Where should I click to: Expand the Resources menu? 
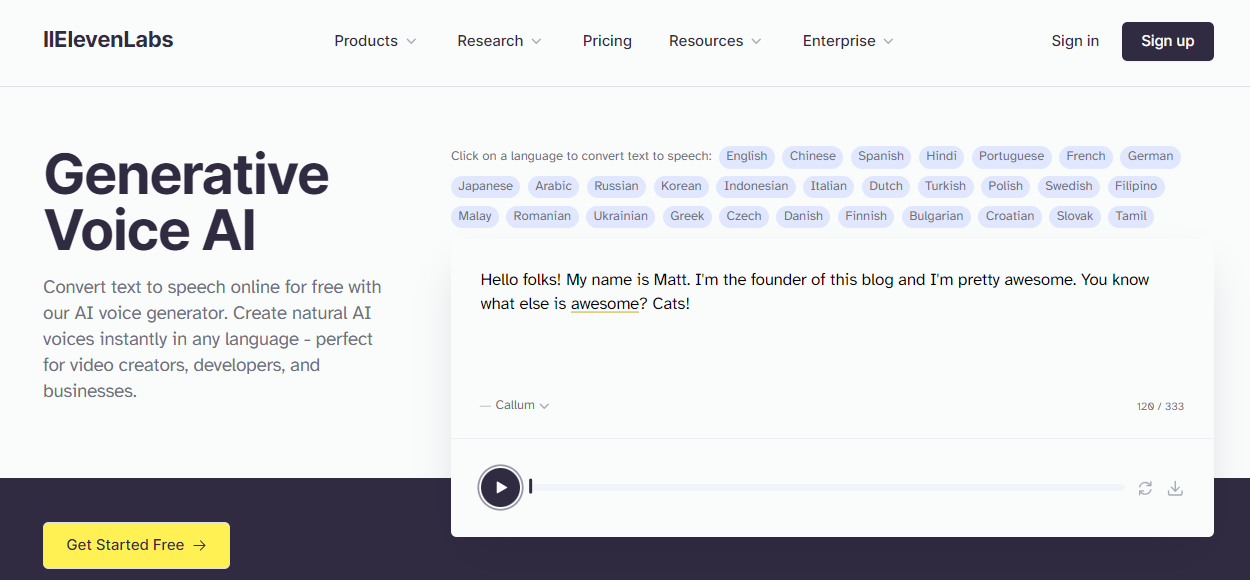pyautogui.click(x=715, y=41)
